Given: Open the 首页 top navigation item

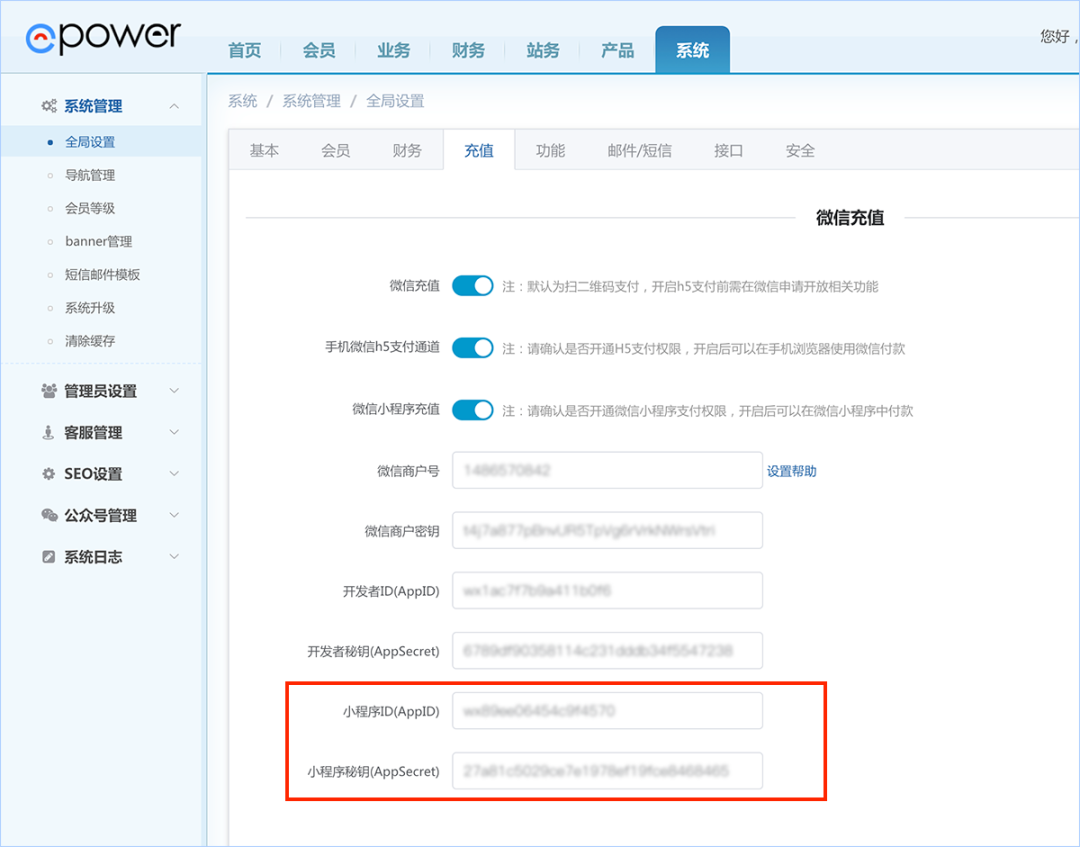Looking at the screenshot, I should tap(245, 50).
